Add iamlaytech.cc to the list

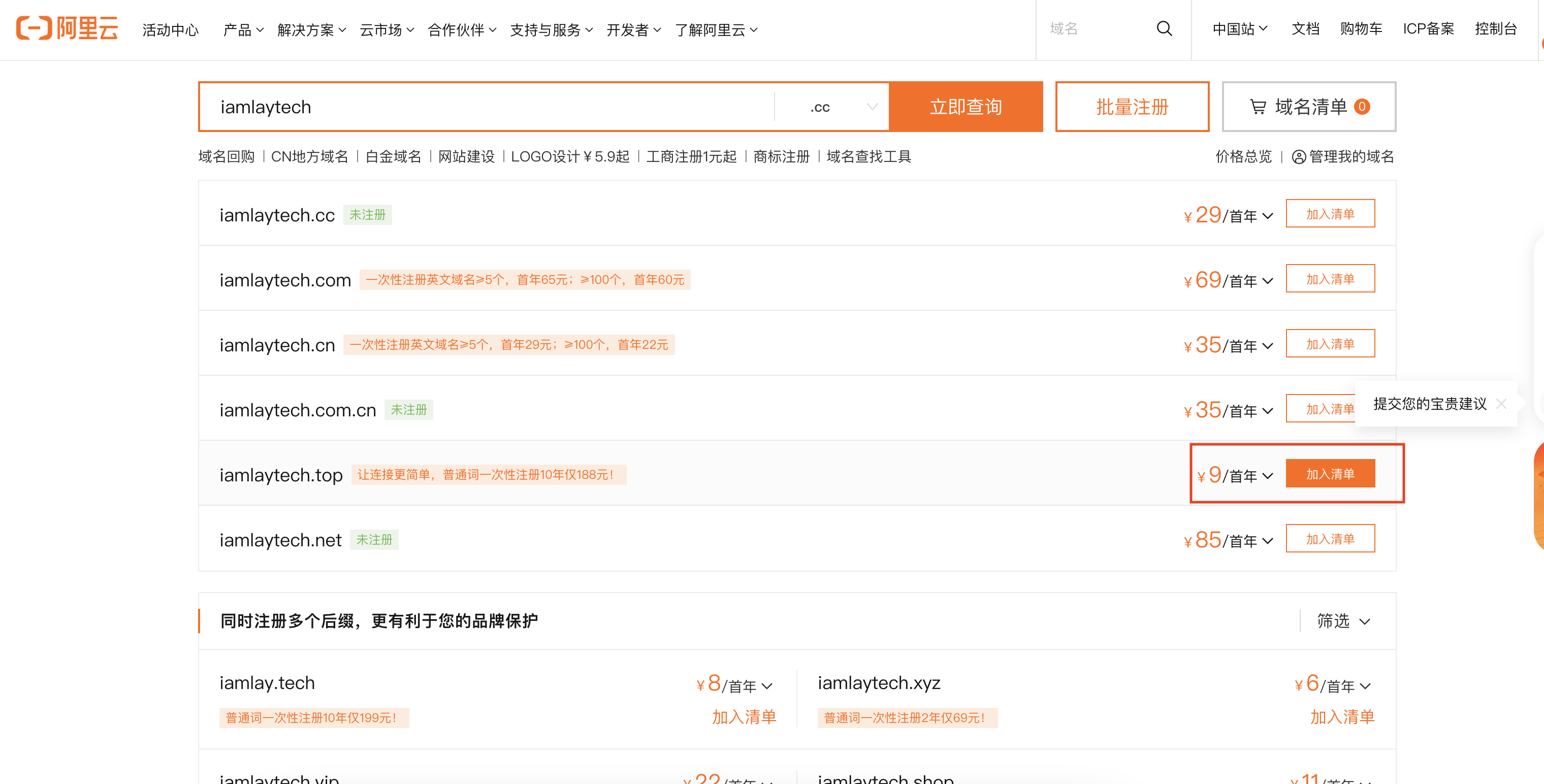point(1330,214)
